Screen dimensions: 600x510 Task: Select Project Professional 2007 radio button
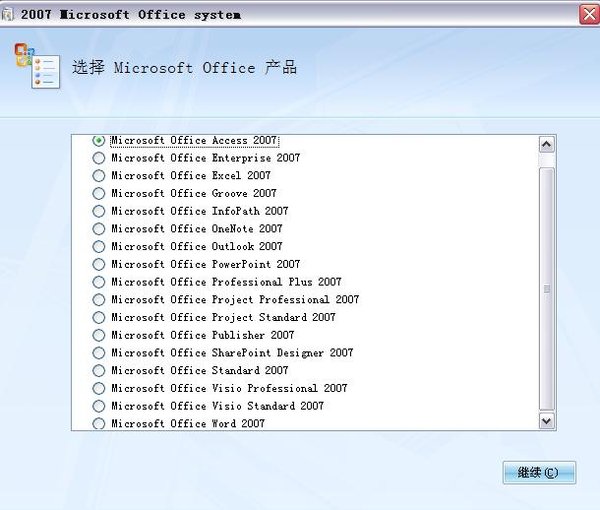(98, 300)
